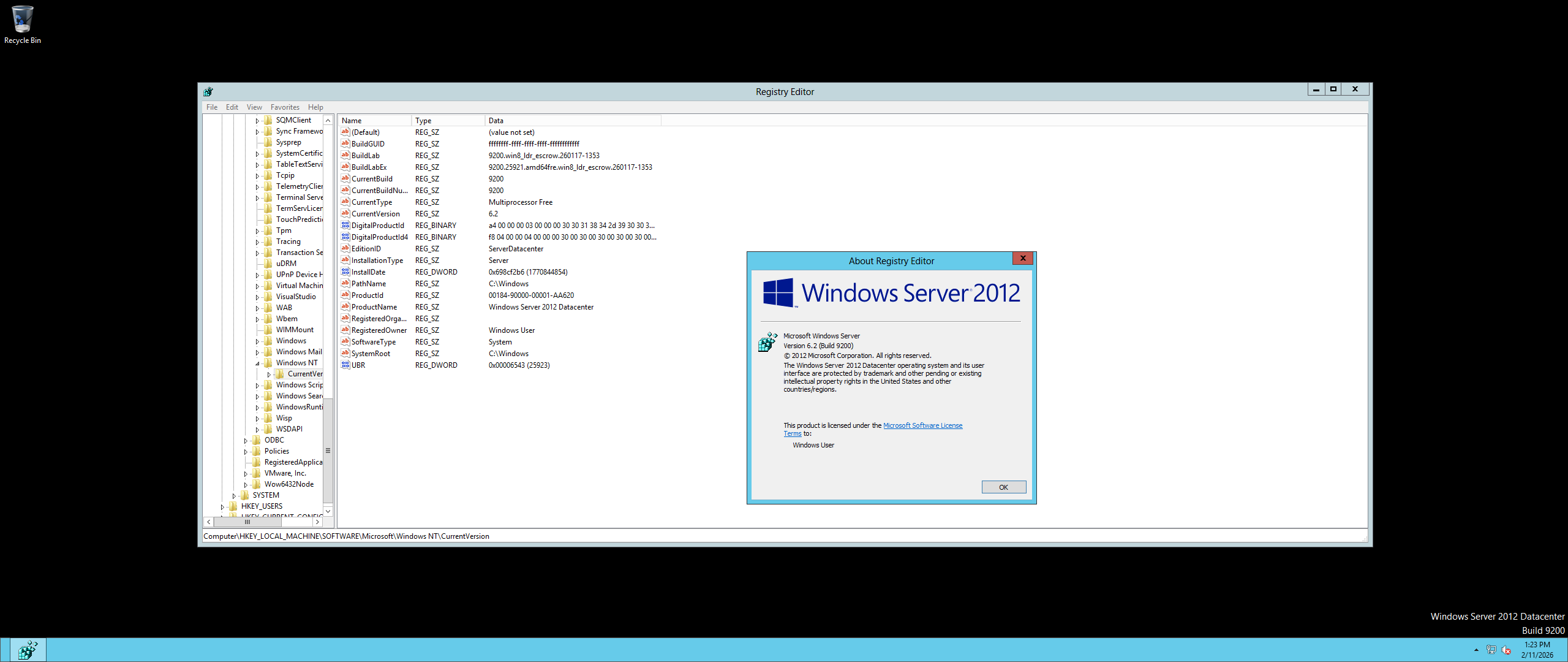Click the ProductName string value icon
This screenshot has width=1568, height=662.
click(345, 307)
